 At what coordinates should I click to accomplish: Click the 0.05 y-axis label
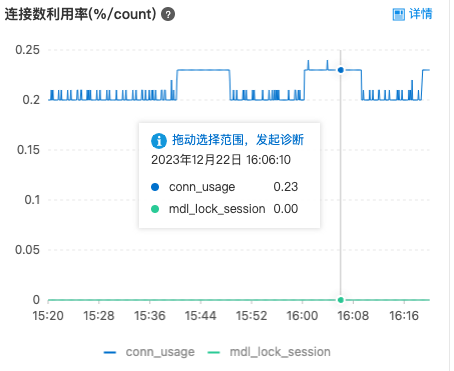tap(27, 250)
